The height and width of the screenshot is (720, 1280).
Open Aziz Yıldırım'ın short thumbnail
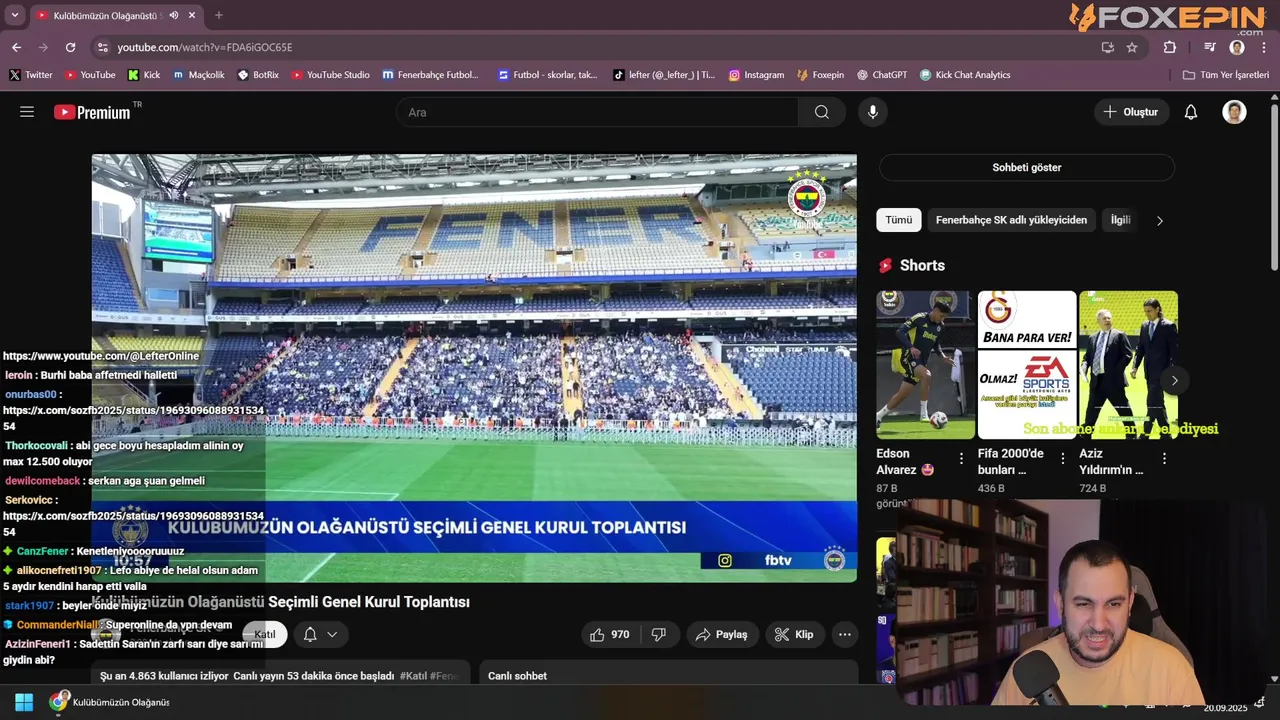pyautogui.click(x=1128, y=365)
